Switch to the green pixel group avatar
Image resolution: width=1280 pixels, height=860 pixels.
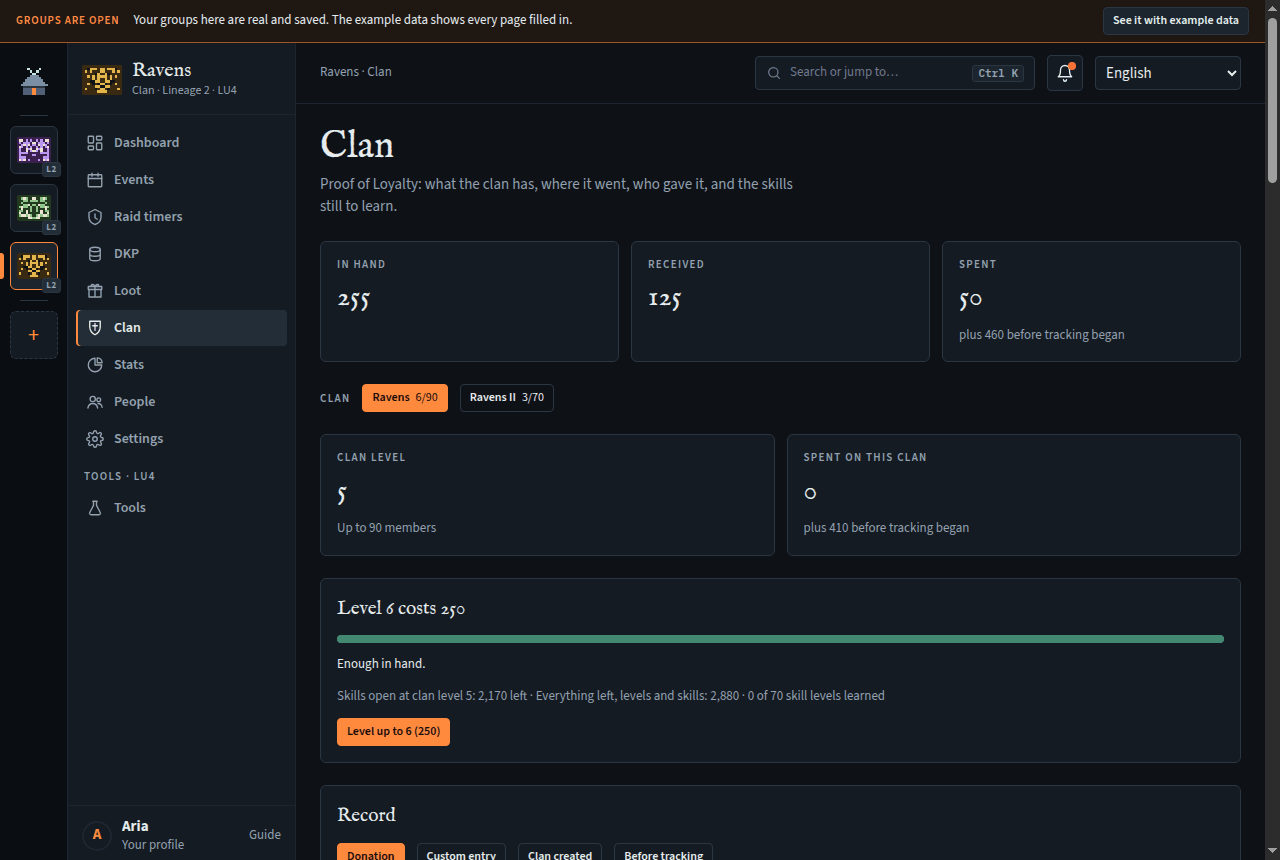tap(34, 208)
